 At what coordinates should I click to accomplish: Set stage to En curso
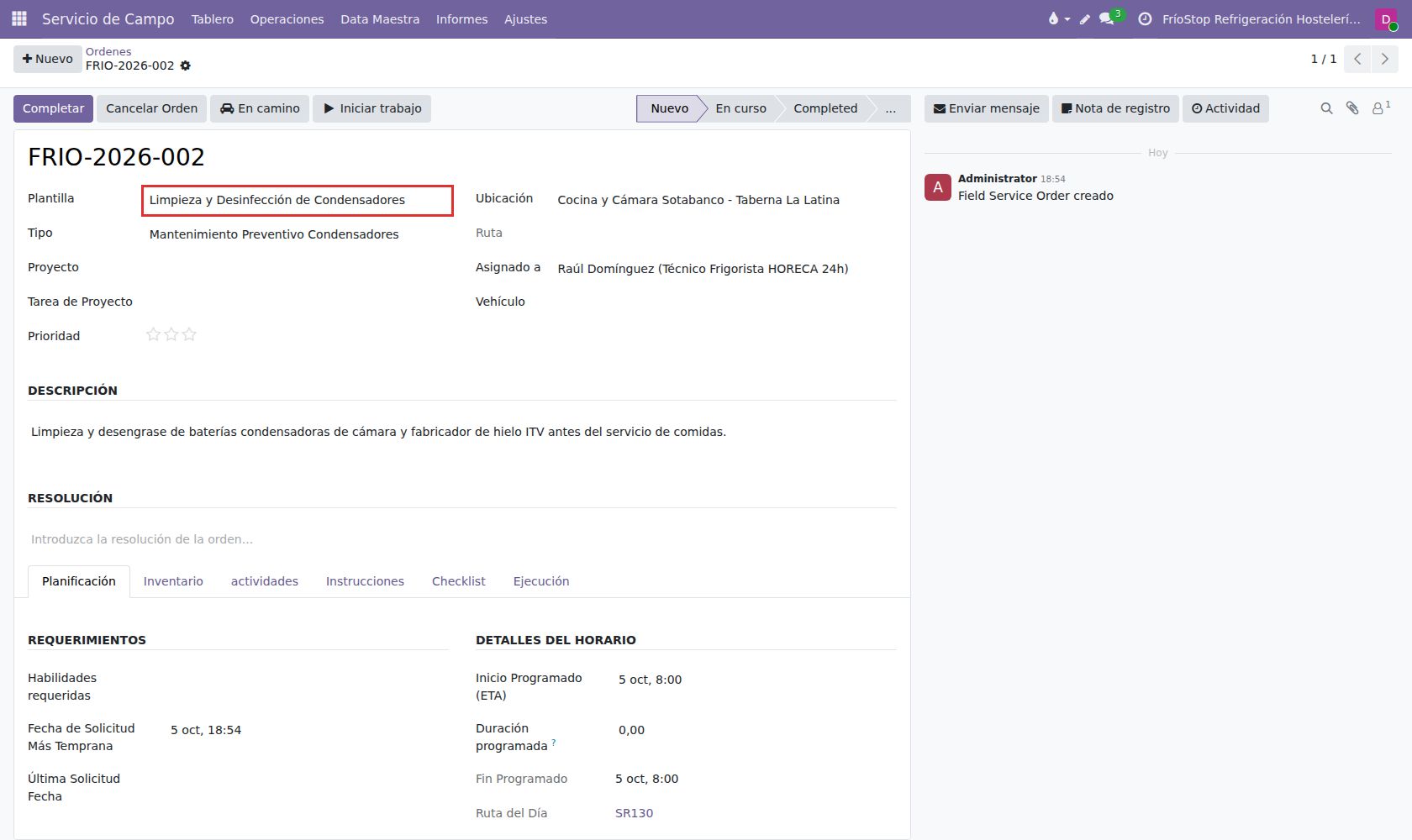(x=740, y=108)
